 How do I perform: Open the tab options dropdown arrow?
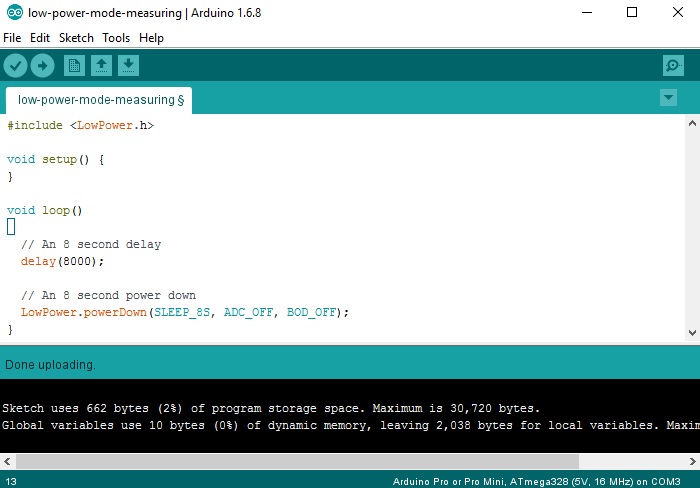[x=668, y=97]
